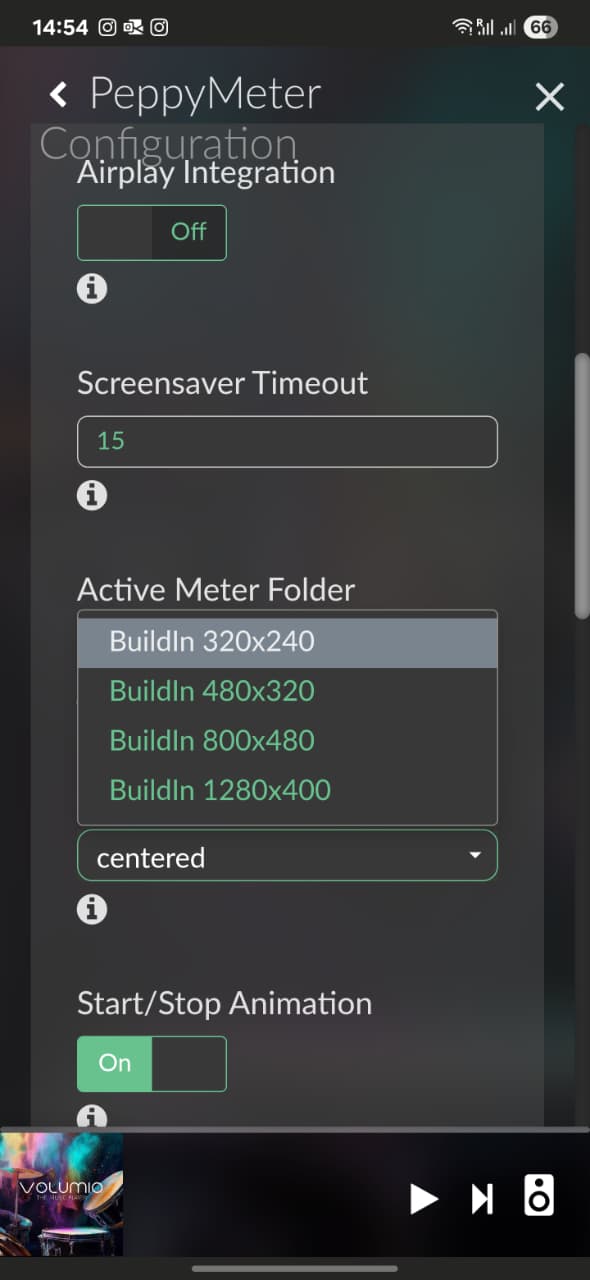Tap the Volumio album art thumbnail
The image size is (590, 1280).
click(x=62, y=1194)
